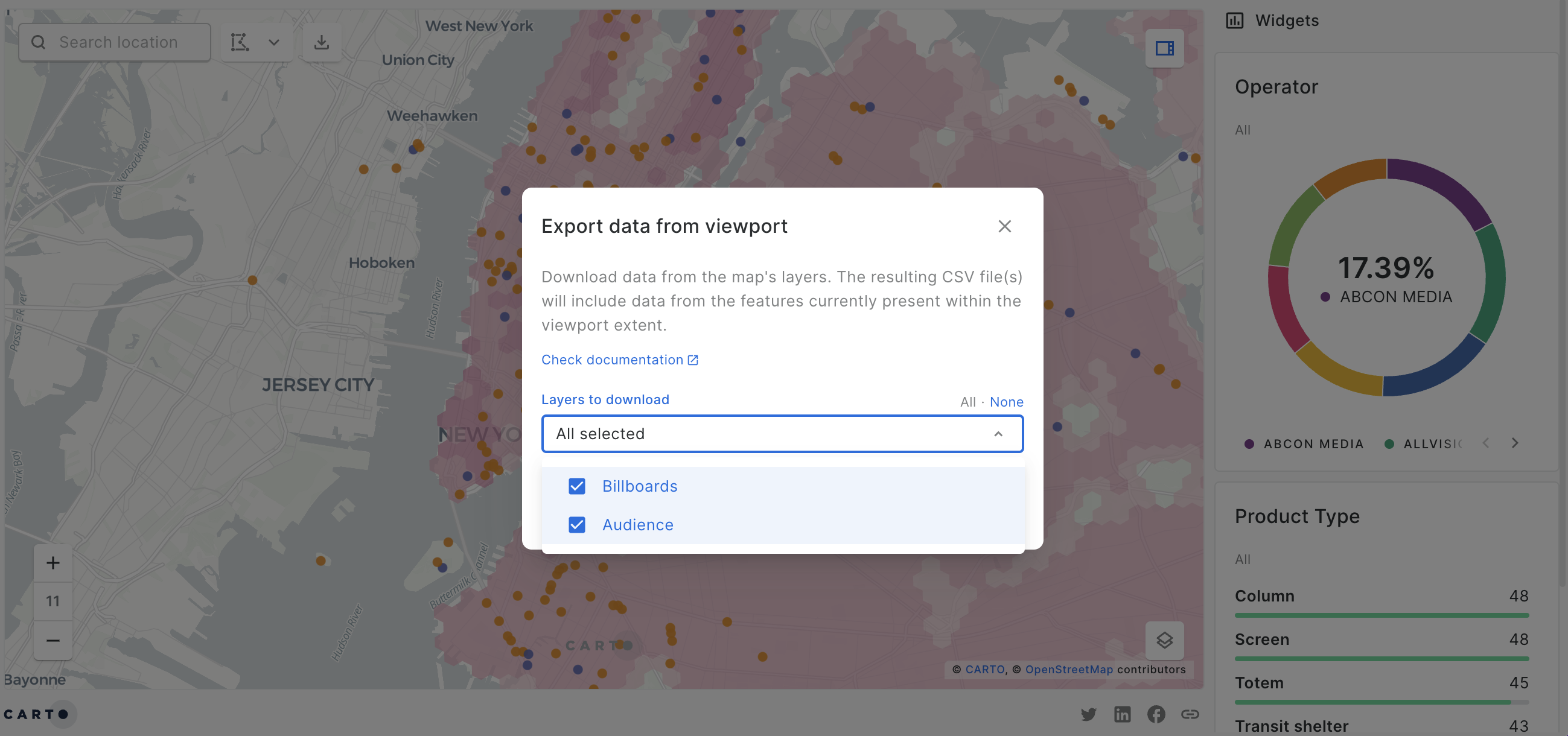The height and width of the screenshot is (736, 1568).
Task: Toggle the widgets sidebar panel icon
Action: coord(1164,48)
